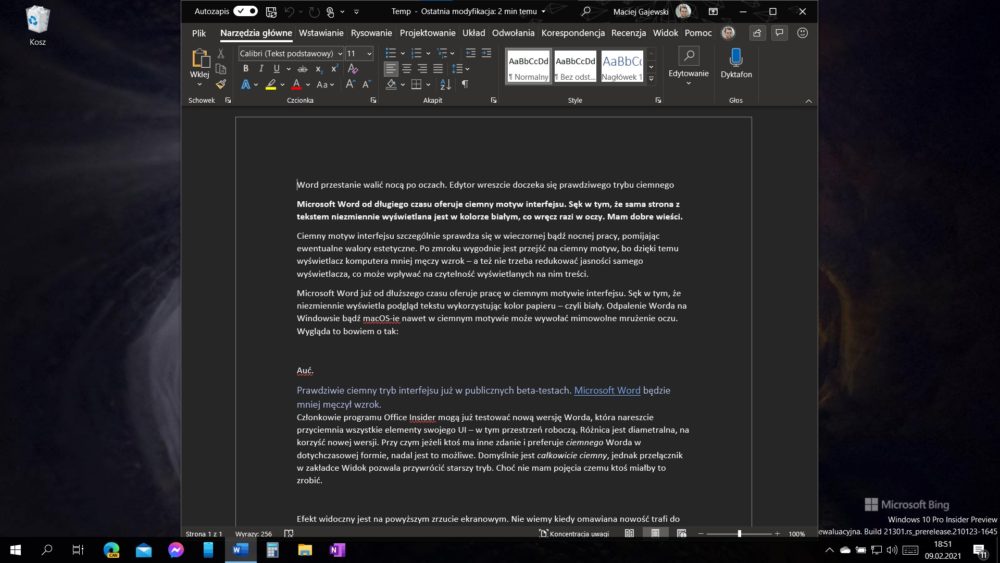Image resolution: width=1000 pixels, height=563 pixels.
Task: Select Center paragraph alignment
Action: (x=407, y=68)
